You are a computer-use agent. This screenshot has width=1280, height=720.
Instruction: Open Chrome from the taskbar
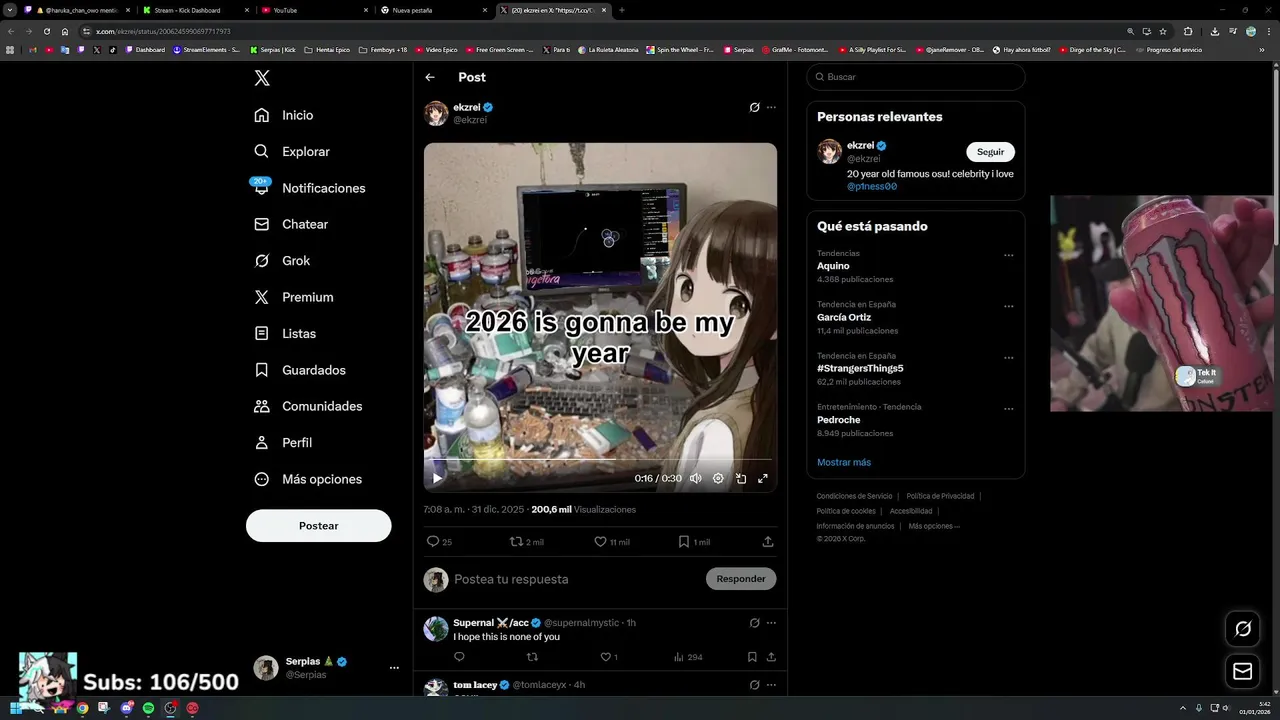[82, 708]
